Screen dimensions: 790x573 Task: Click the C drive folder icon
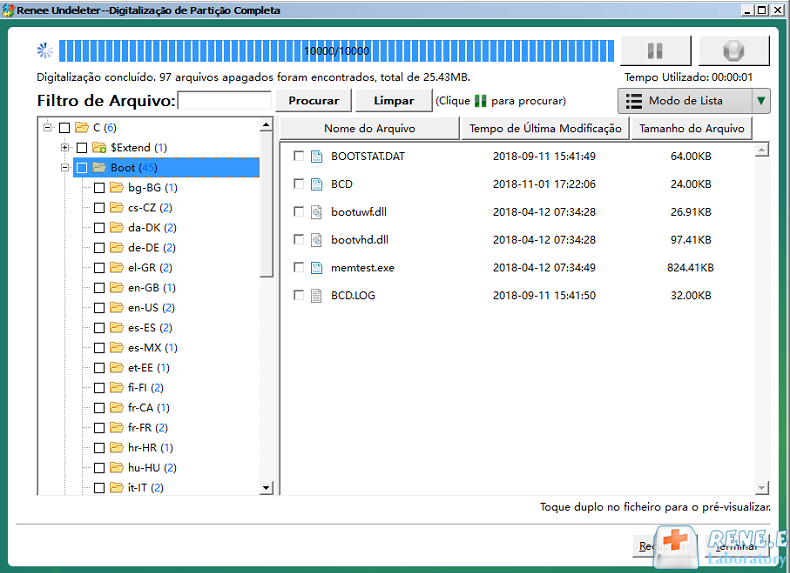pos(82,127)
